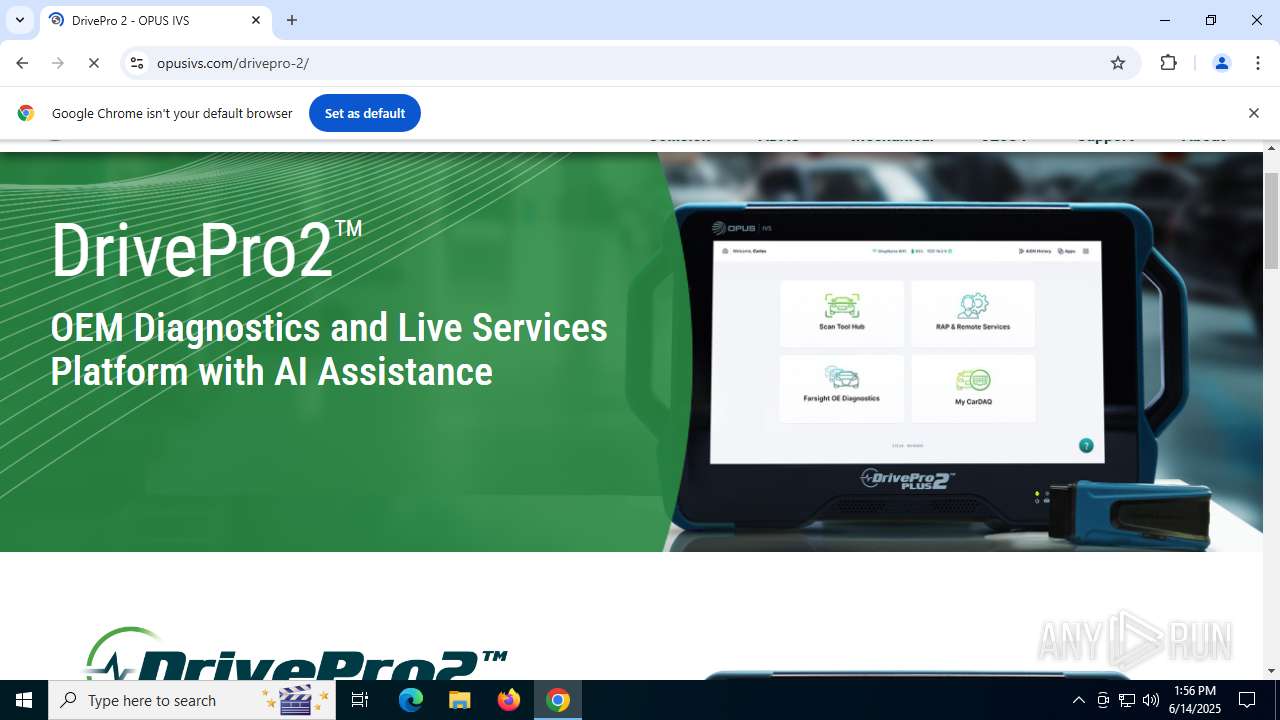Click the page scrollbar up arrow
The height and width of the screenshot is (720, 1280).
click(x=1271, y=148)
